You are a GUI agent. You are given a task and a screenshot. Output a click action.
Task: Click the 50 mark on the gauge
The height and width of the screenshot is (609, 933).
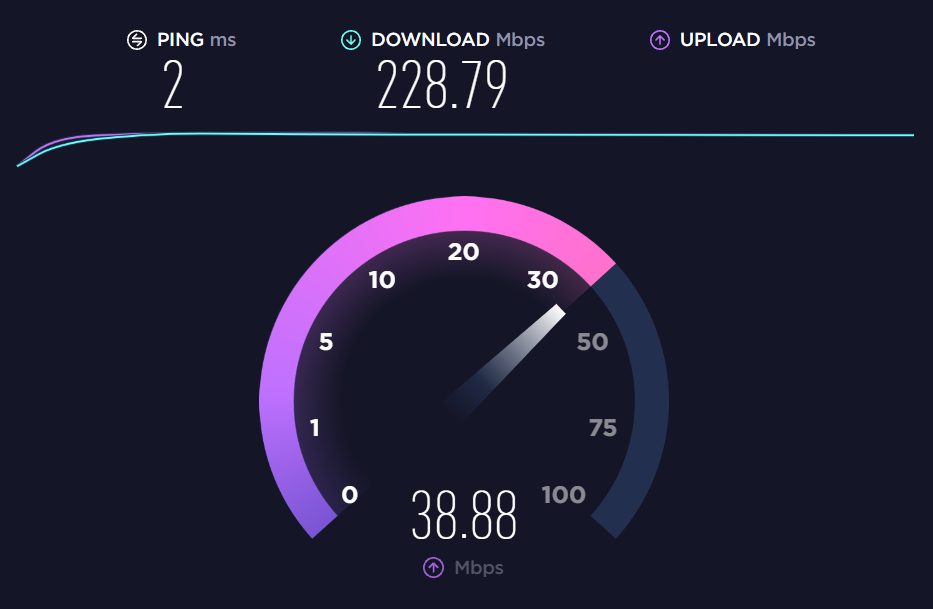(x=593, y=342)
